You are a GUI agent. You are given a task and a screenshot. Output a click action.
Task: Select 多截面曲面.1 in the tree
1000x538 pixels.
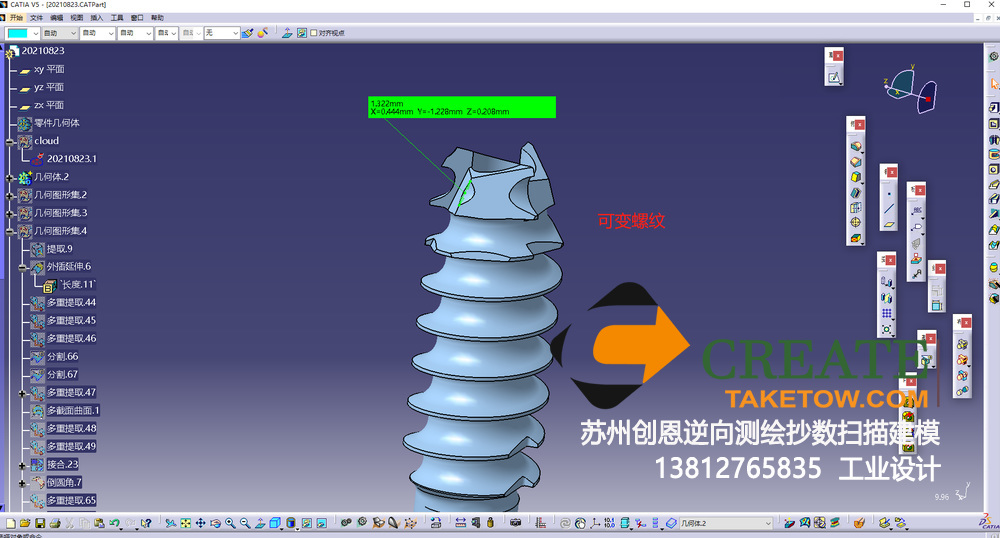coord(73,411)
